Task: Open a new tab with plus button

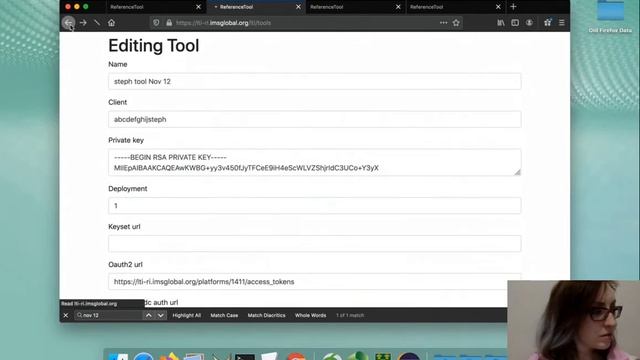Action: [513, 7]
